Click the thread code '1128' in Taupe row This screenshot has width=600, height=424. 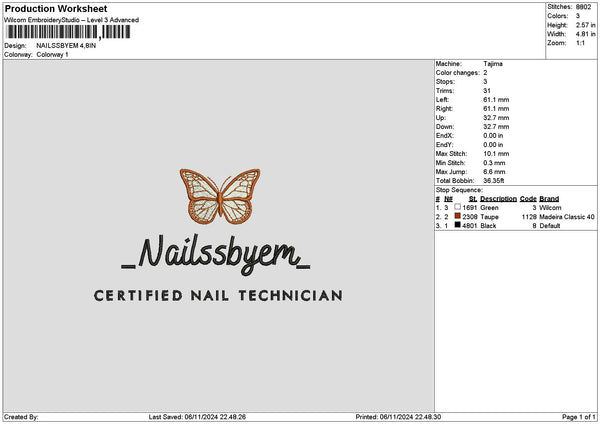point(529,217)
